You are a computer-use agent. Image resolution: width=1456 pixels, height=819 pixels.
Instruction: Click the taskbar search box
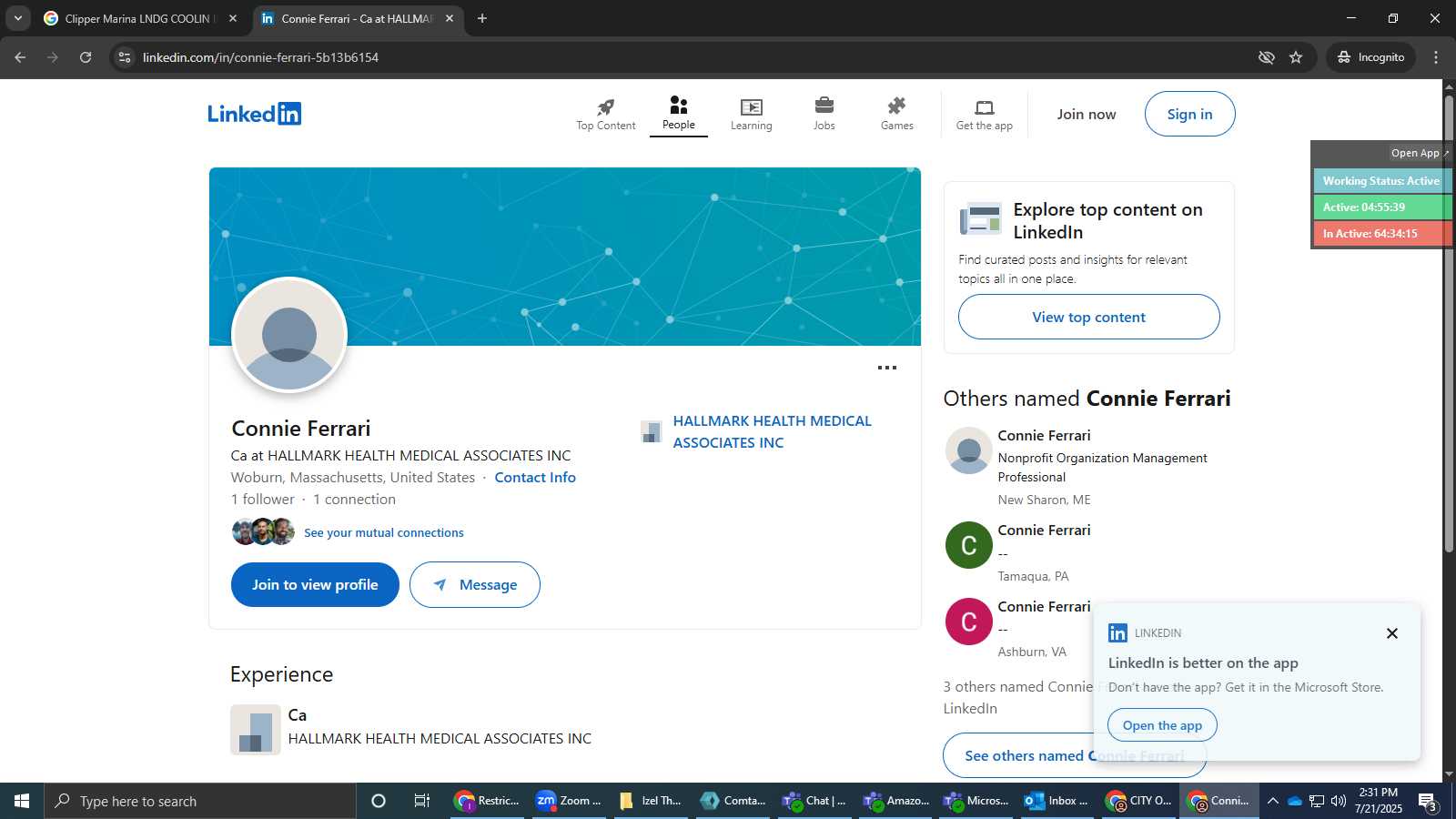(x=200, y=801)
